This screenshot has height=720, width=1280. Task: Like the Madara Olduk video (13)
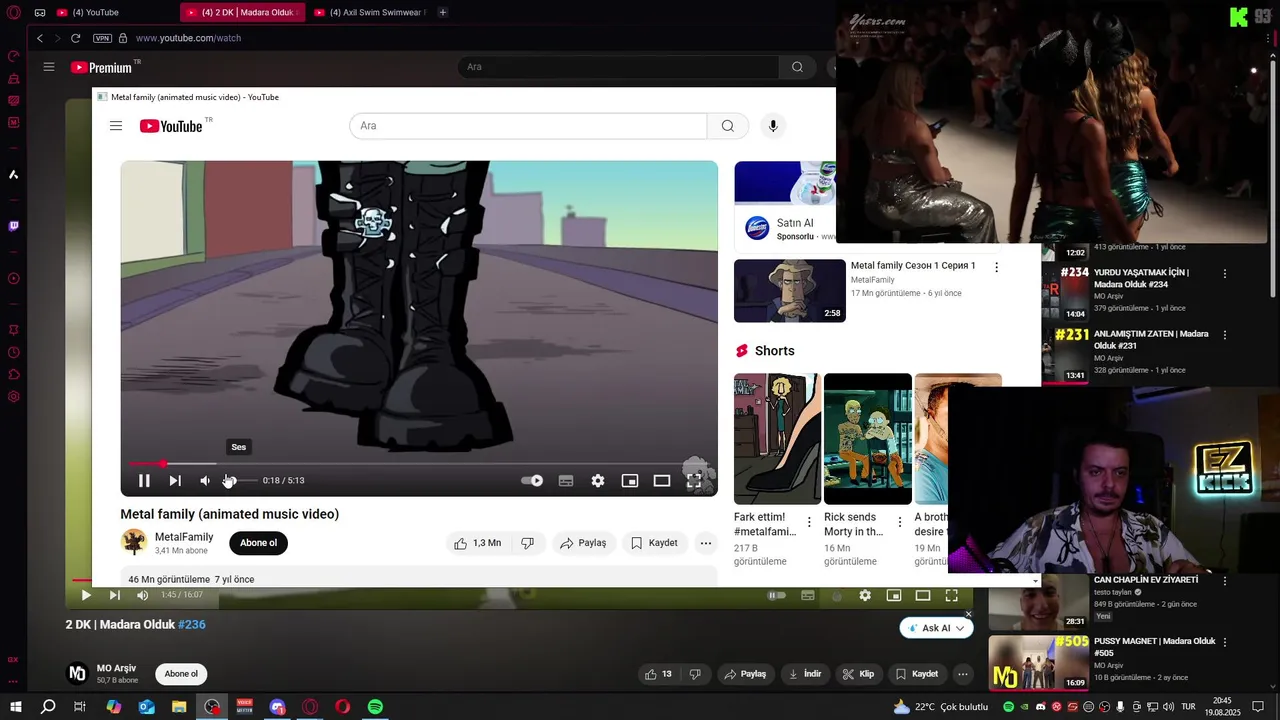click(x=659, y=674)
